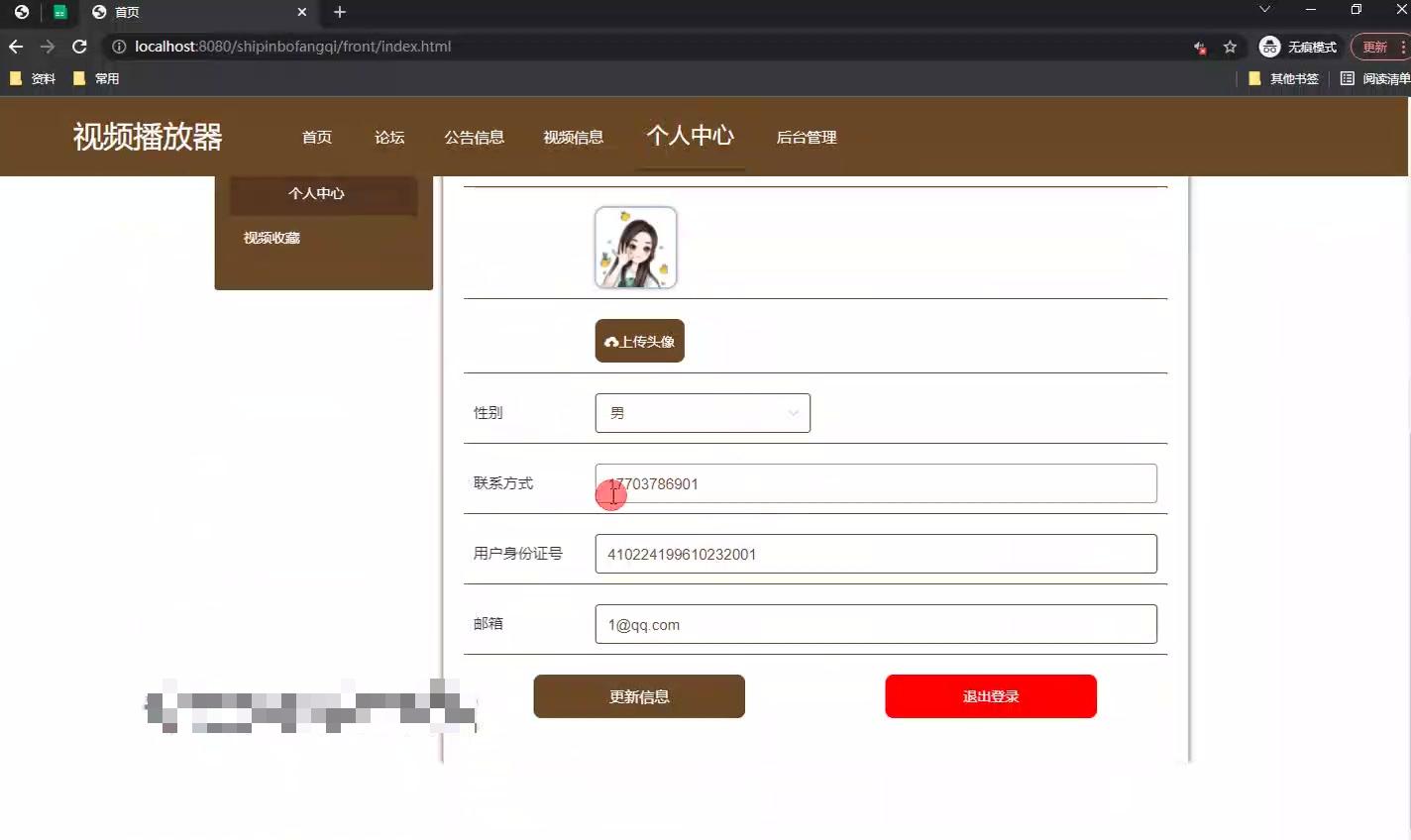Select the bookmark star icon in address bar
The image size is (1411, 840).
[1230, 47]
